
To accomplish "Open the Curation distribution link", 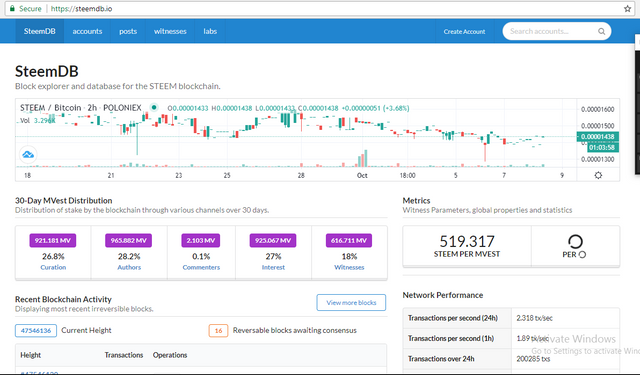I will 53,267.
